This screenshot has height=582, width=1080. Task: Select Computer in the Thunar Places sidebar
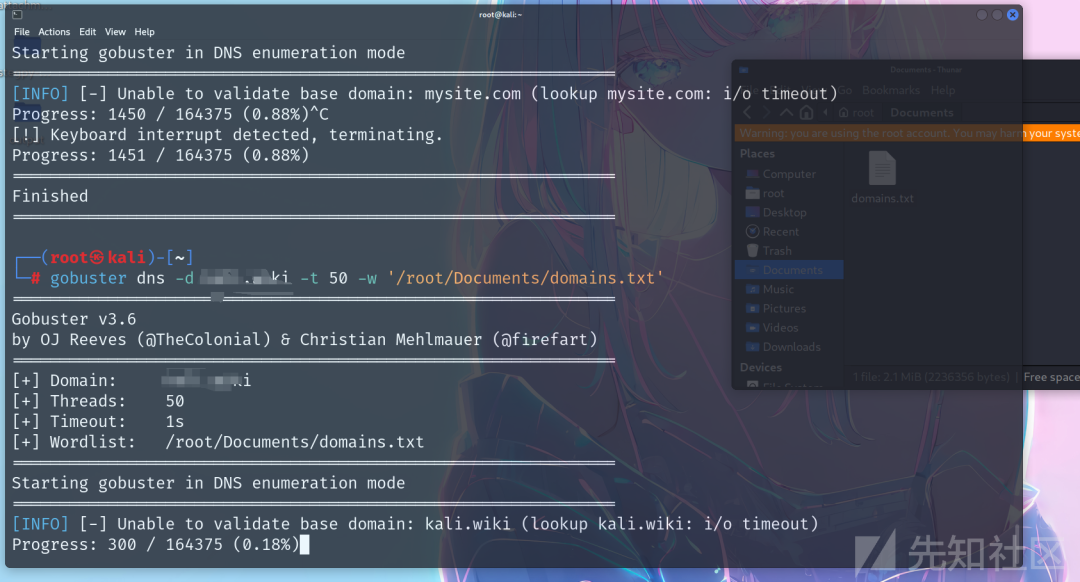(789, 174)
